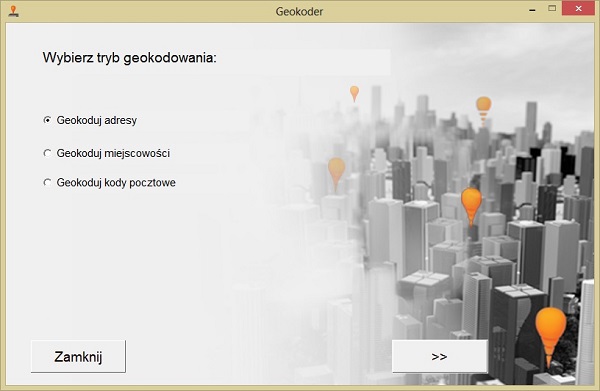This screenshot has width=600, height=391.
Task: Select the Geokoduj adresy radio button
Action: [47, 120]
